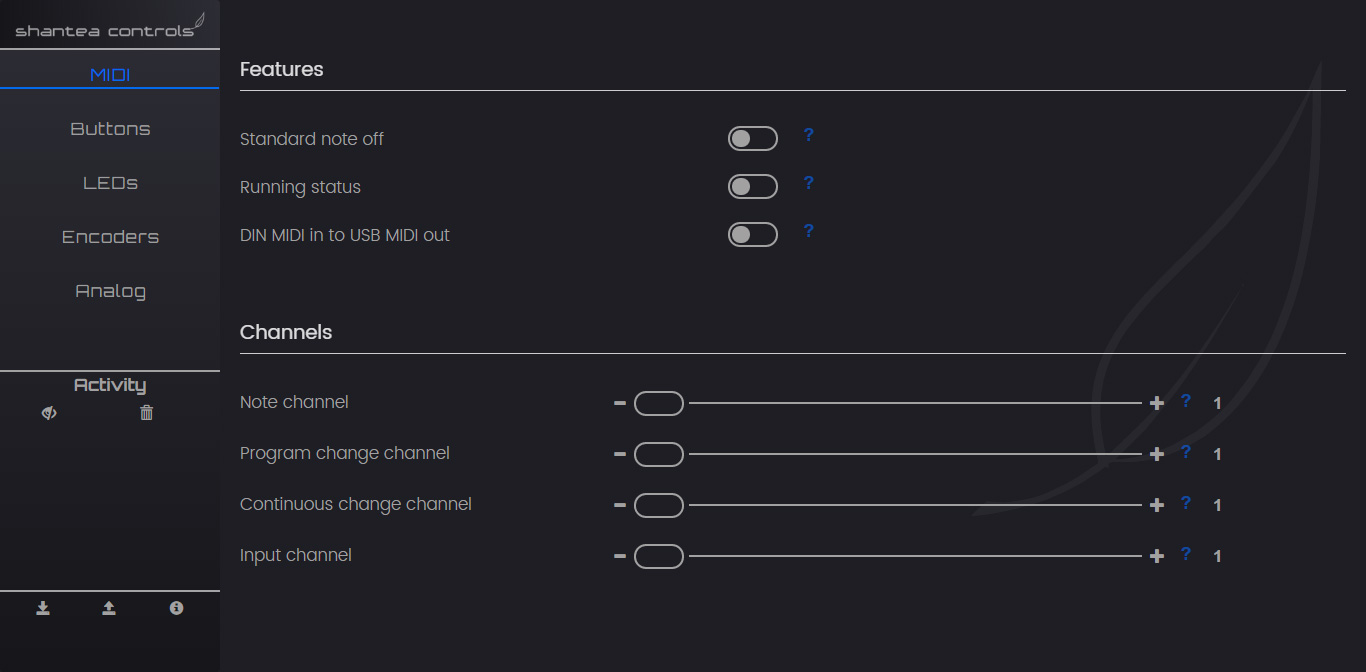Toggle MIDI activity visibility with the eye icon

48,412
